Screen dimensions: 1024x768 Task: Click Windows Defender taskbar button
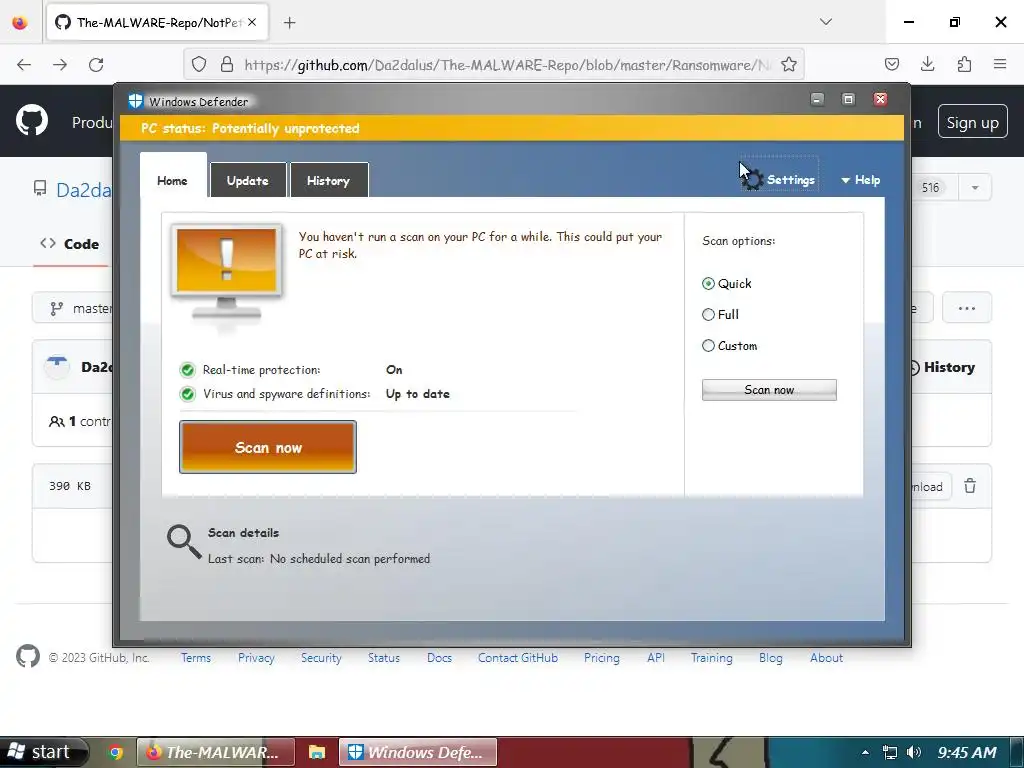418,752
